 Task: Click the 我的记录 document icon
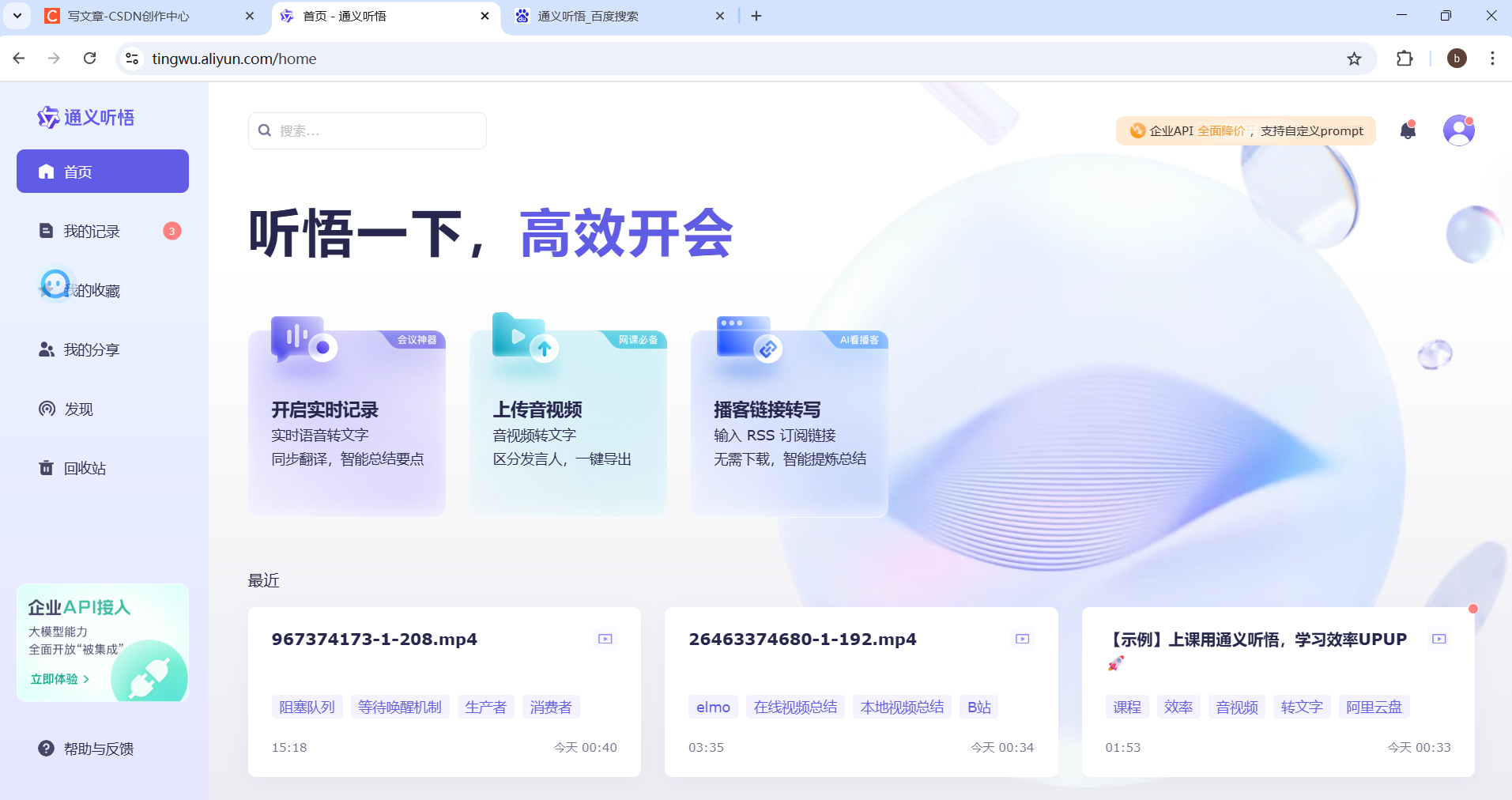click(x=47, y=231)
